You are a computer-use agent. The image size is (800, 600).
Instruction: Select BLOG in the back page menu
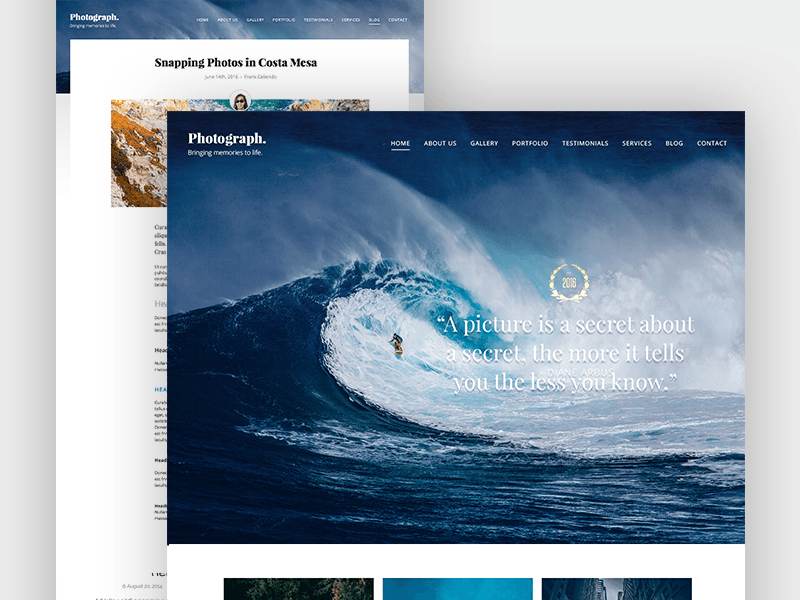click(374, 20)
